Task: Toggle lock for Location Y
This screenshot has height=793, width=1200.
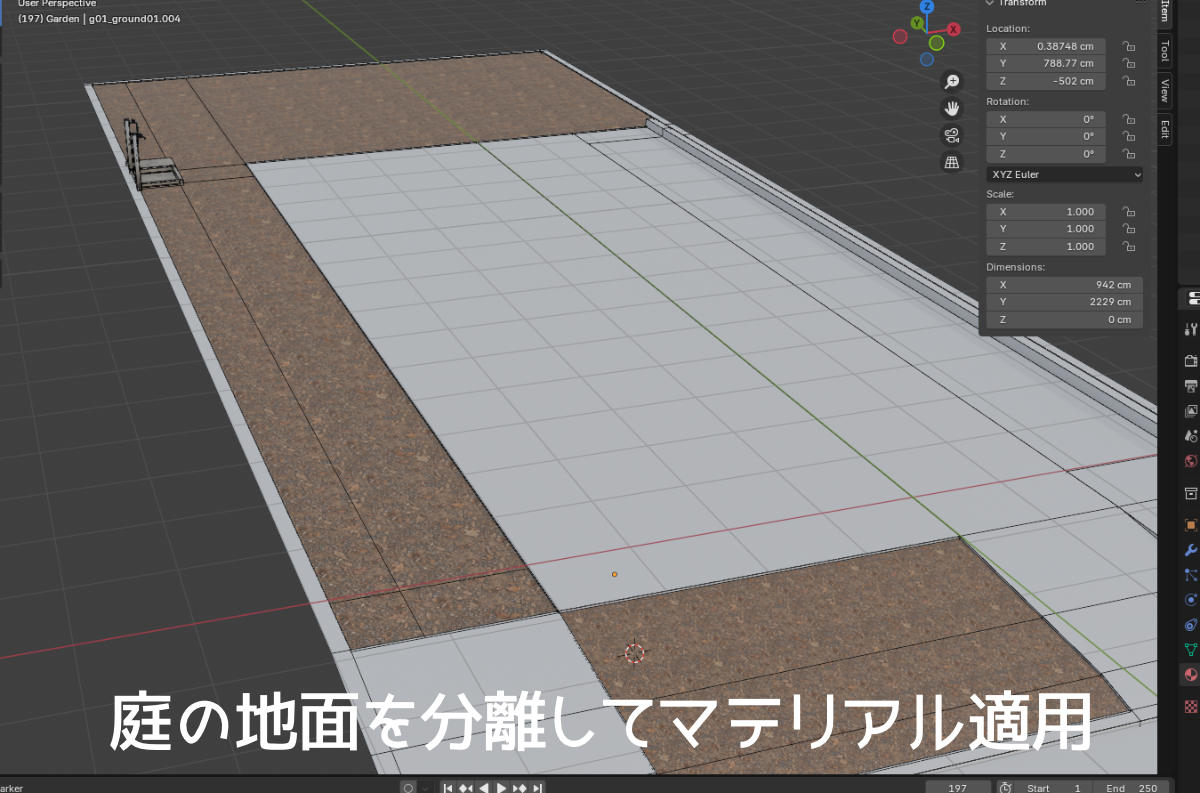Action: coord(1127,63)
